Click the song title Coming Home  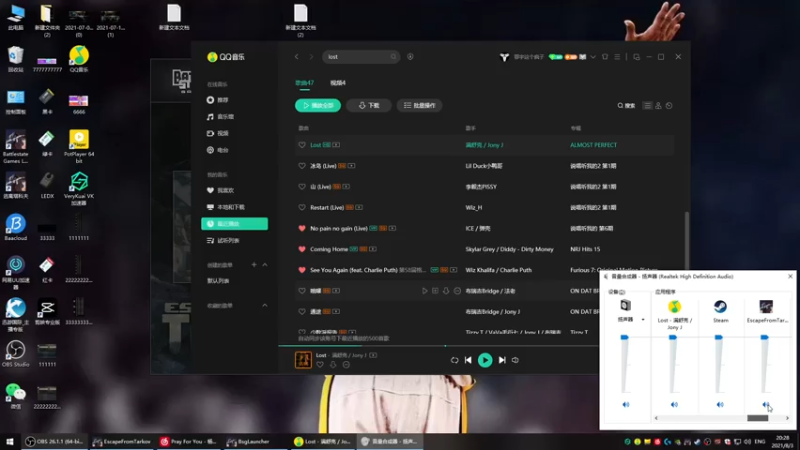coord(329,249)
